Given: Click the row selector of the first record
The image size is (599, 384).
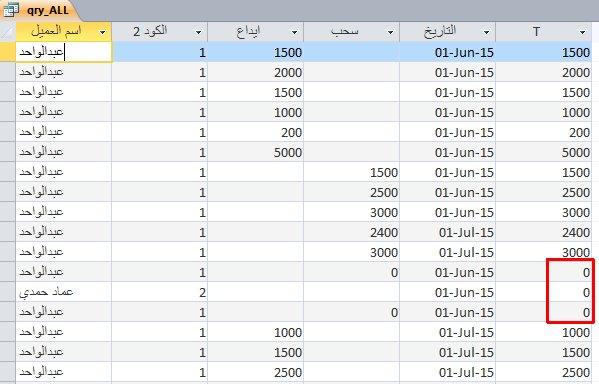Looking at the screenshot, I should (8, 52).
